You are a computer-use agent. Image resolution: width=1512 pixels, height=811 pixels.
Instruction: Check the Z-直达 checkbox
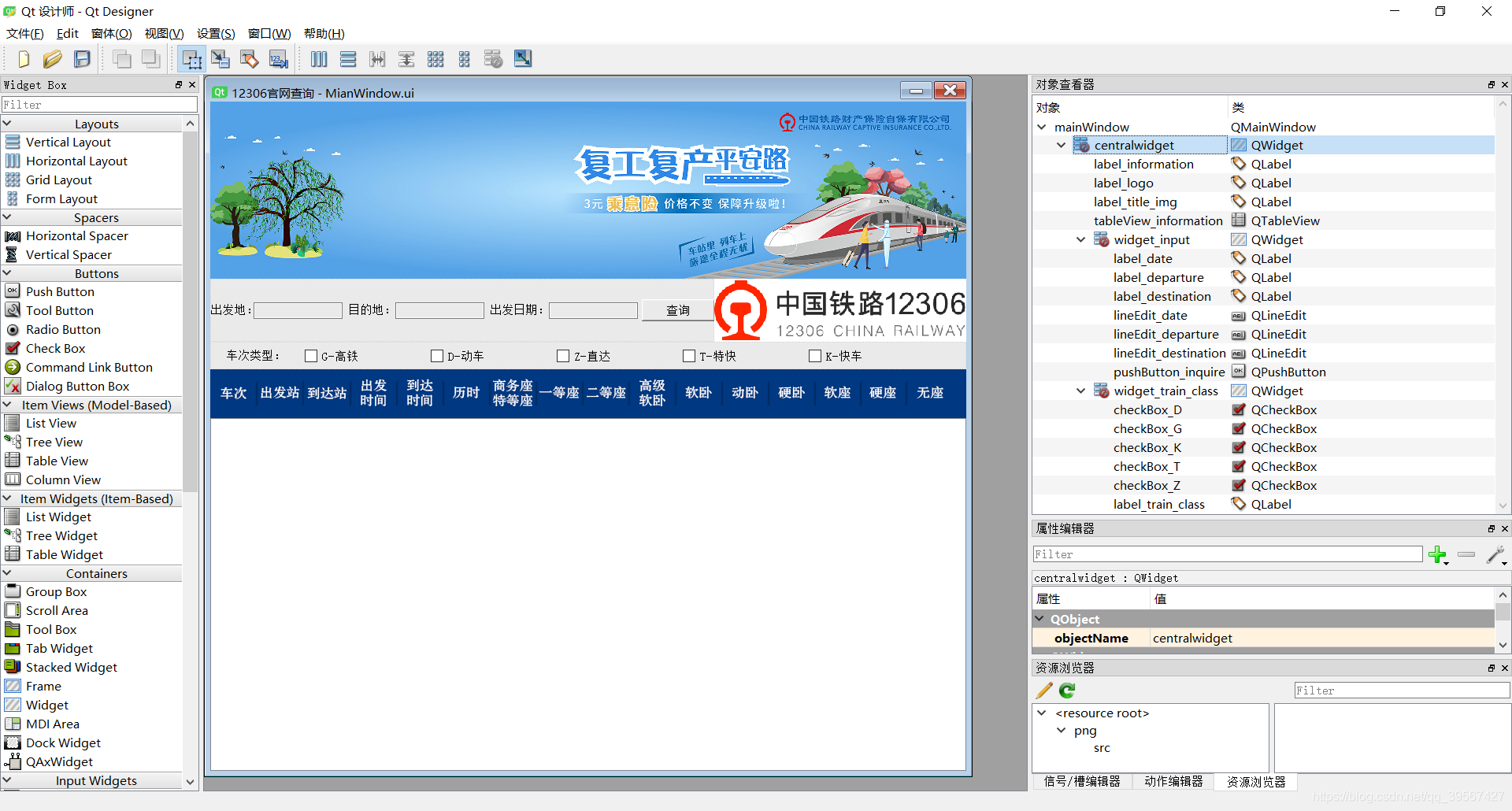563,356
